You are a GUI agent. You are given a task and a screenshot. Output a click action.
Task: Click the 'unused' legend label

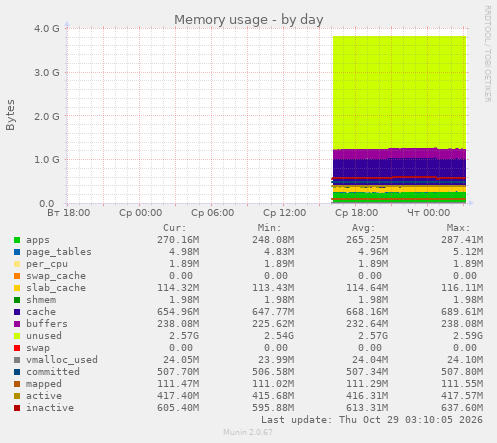[44, 336]
